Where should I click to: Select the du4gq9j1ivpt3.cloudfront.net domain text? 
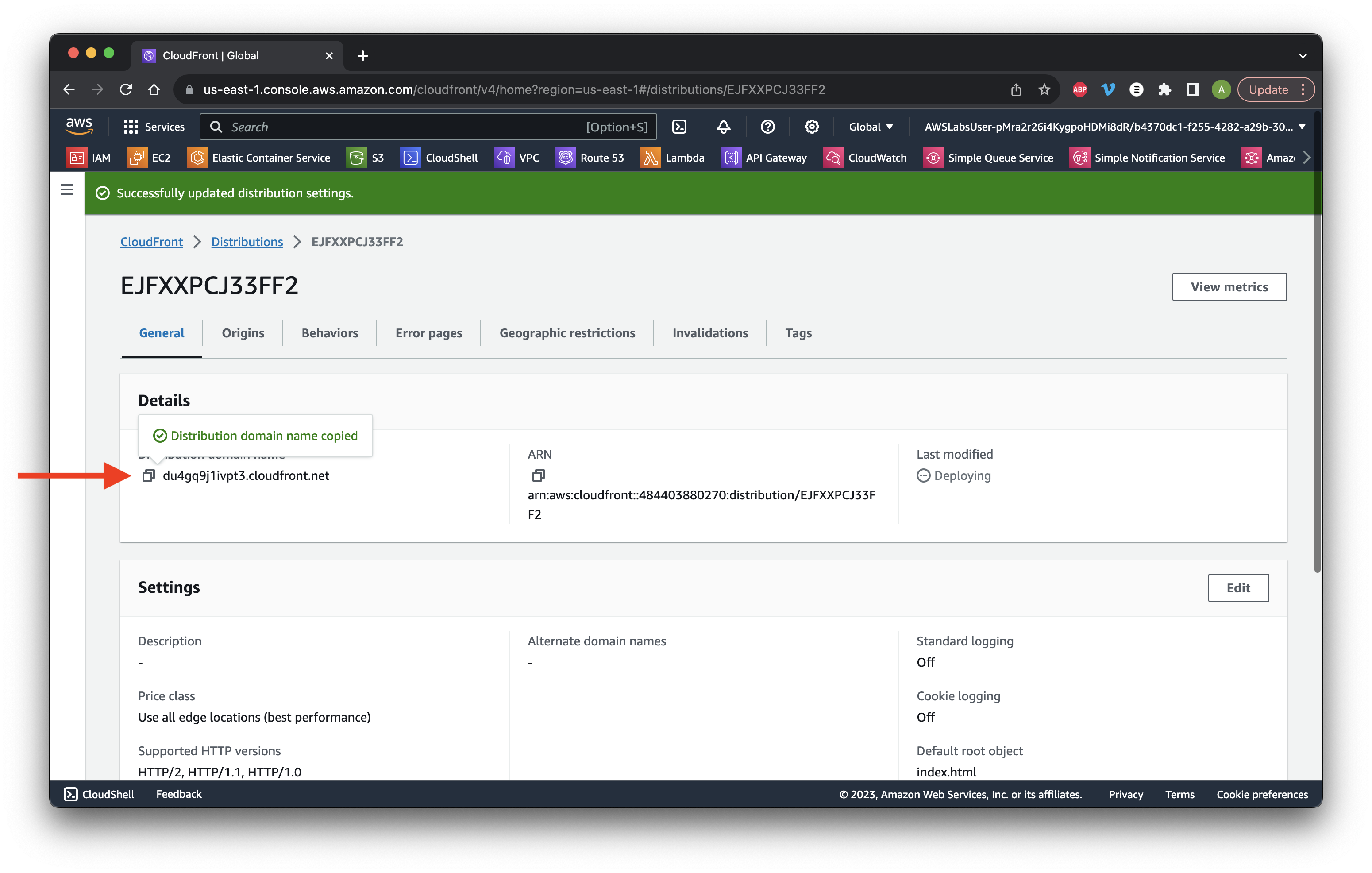click(246, 475)
